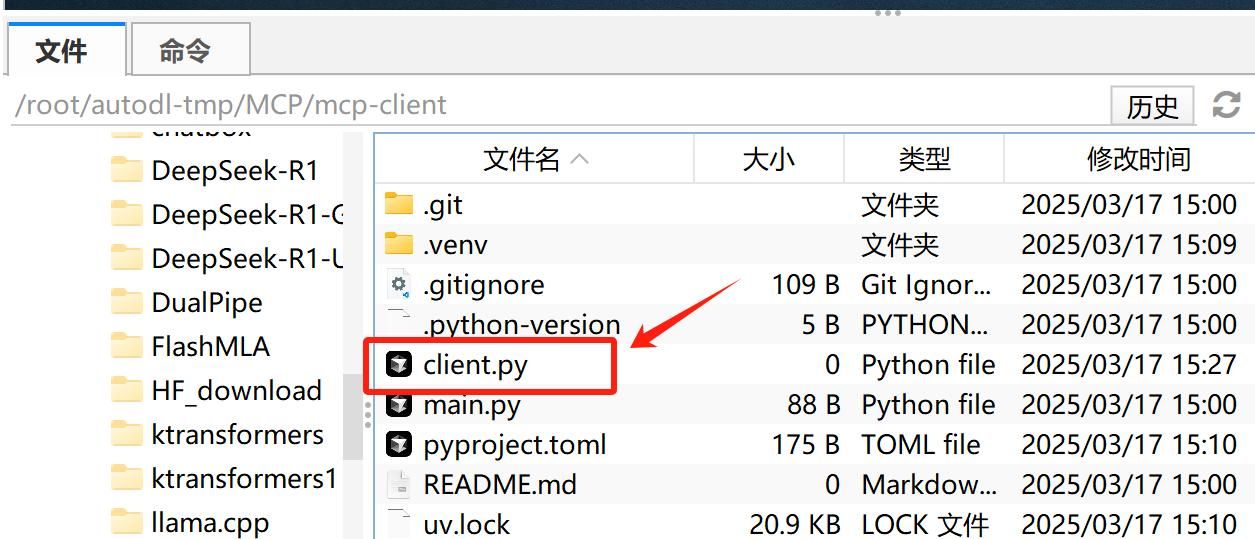The width and height of the screenshot is (1255, 539).
Task: Sort files by 大小 column
Action: pos(769,158)
